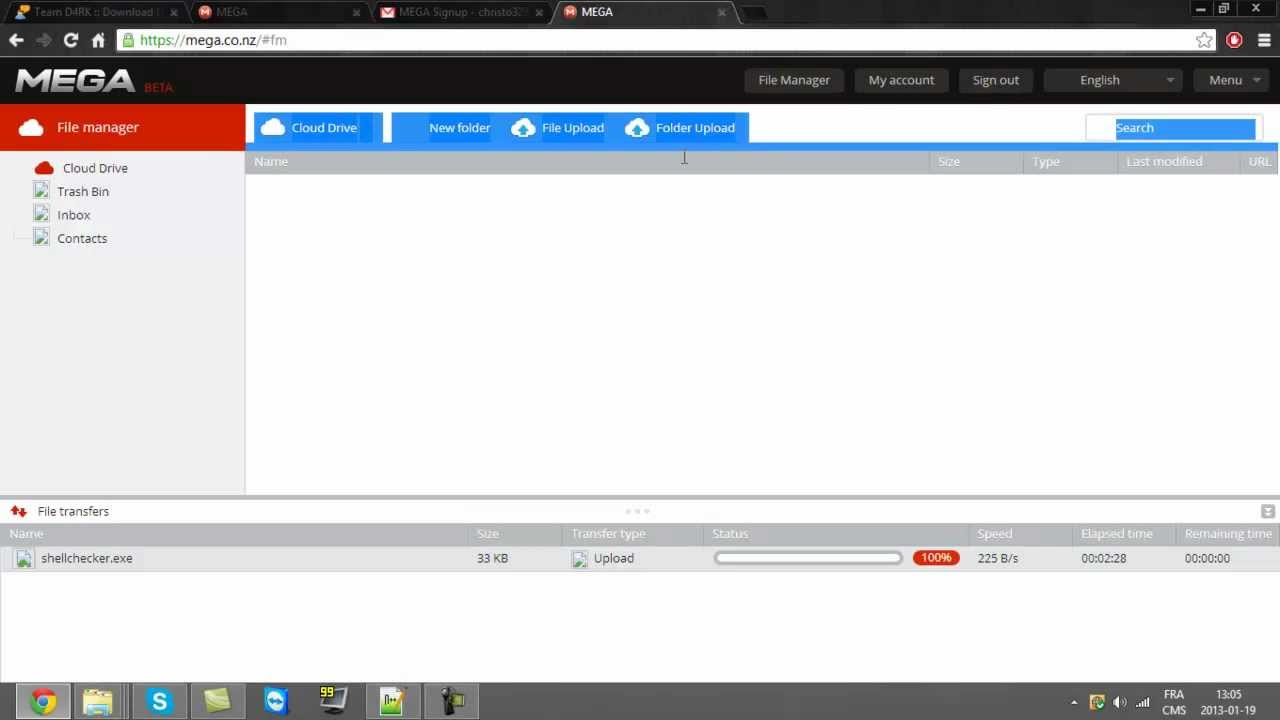Open Skype from the taskbar

(x=159, y=702)
